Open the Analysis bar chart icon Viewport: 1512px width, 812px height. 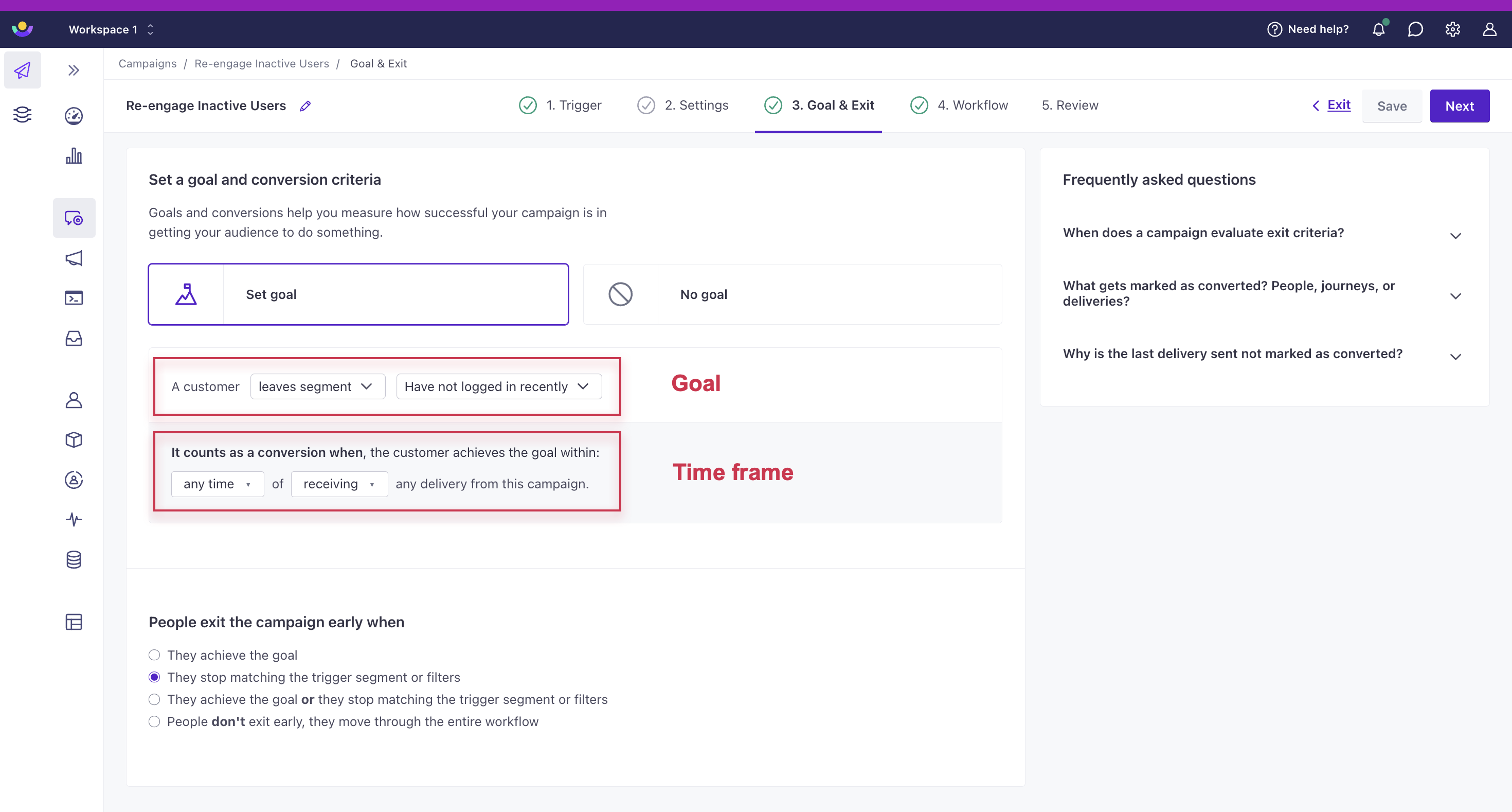click(74, 155)
